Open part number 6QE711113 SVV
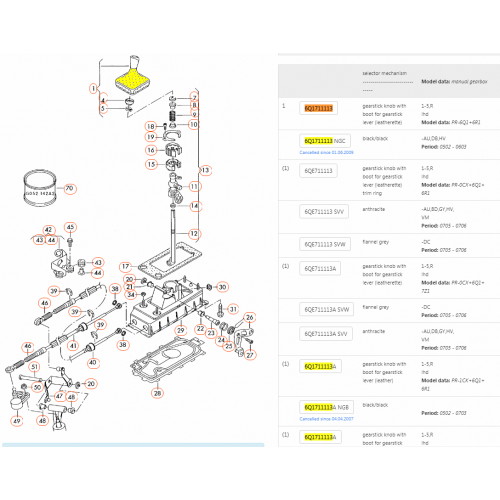Screen dimensions: 500x500 click(324, 212)
